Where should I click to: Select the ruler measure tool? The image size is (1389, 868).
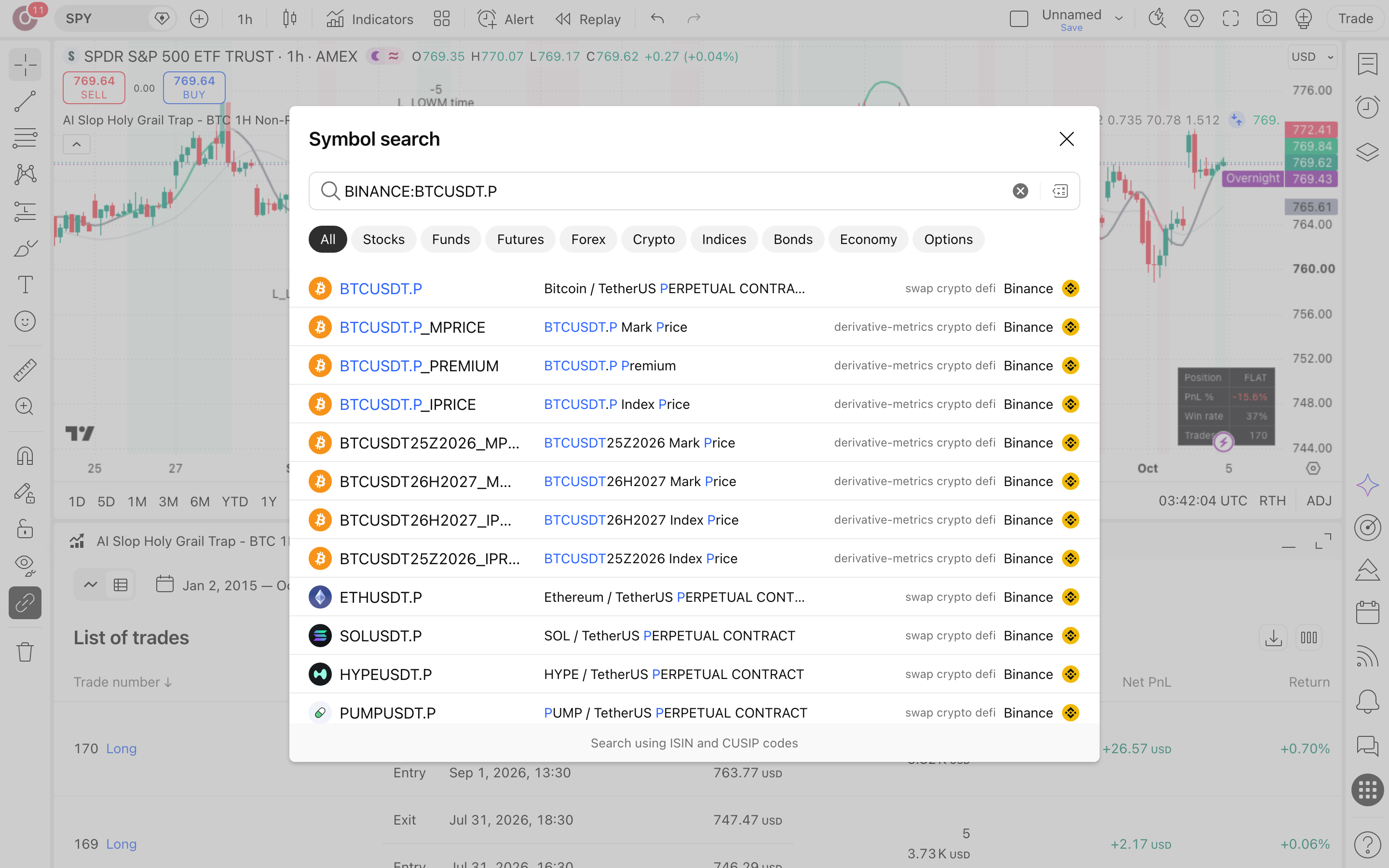coord(25,370)
